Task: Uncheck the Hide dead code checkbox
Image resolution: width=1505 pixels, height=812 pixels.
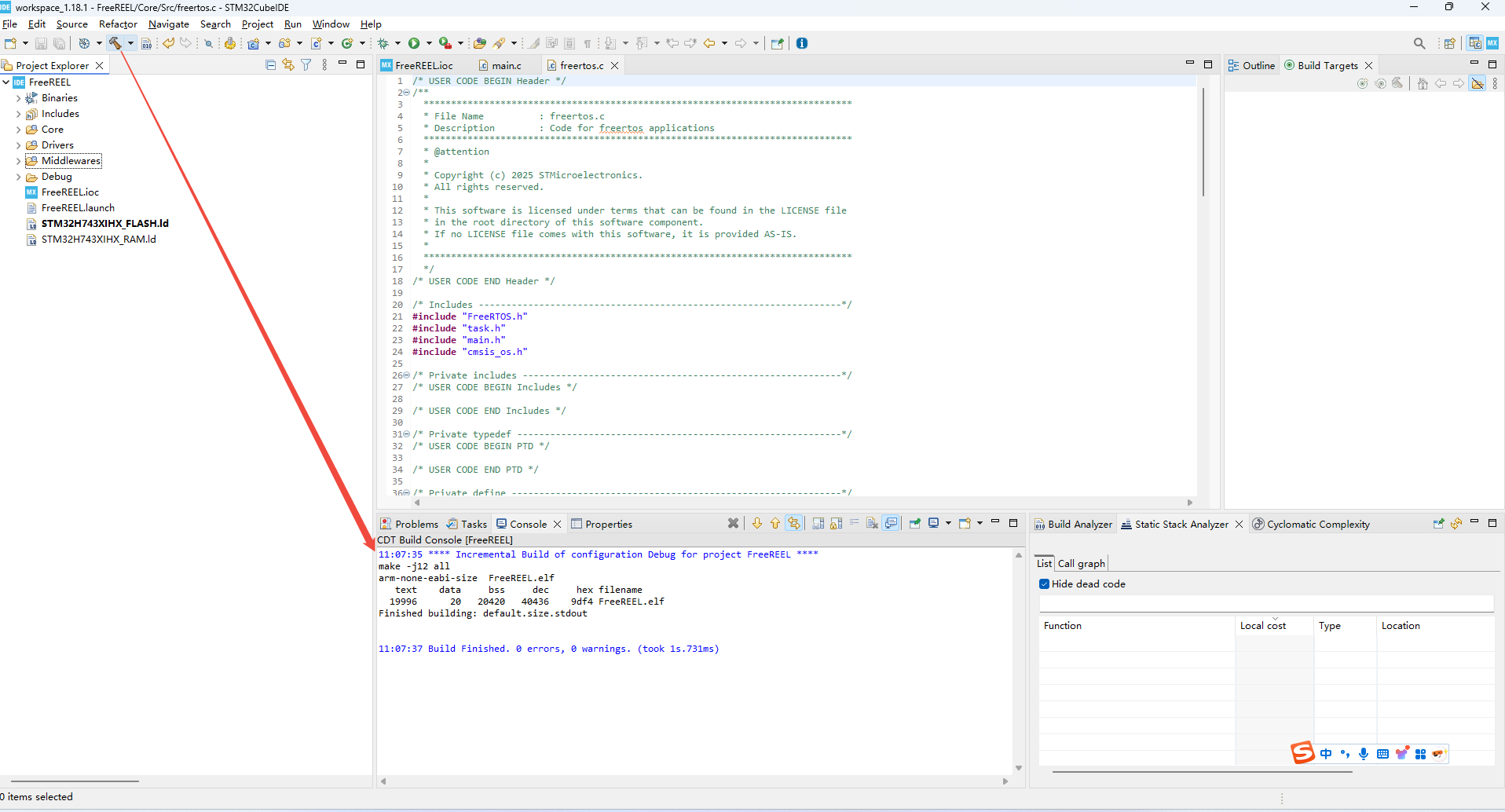Action: pyautogui.click(x=1045, y=583)
